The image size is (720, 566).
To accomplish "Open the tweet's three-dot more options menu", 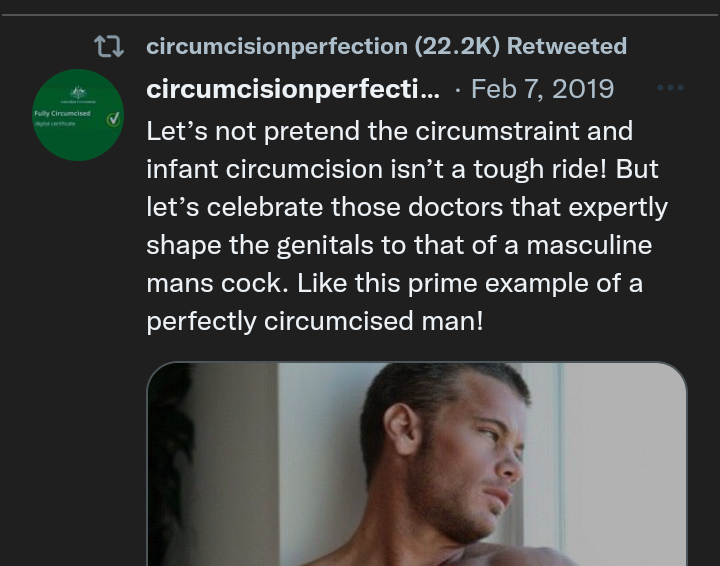I will click(670, 88).
